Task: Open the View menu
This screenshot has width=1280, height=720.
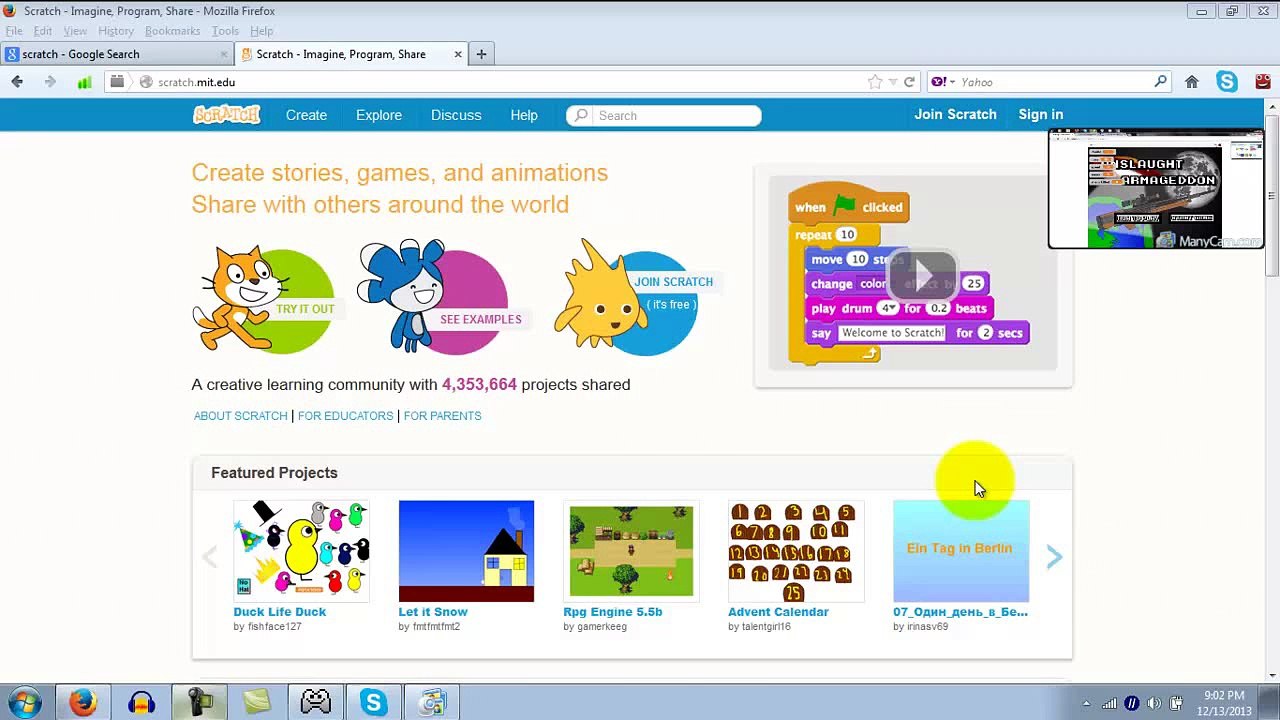Action: tap(75, 31)
